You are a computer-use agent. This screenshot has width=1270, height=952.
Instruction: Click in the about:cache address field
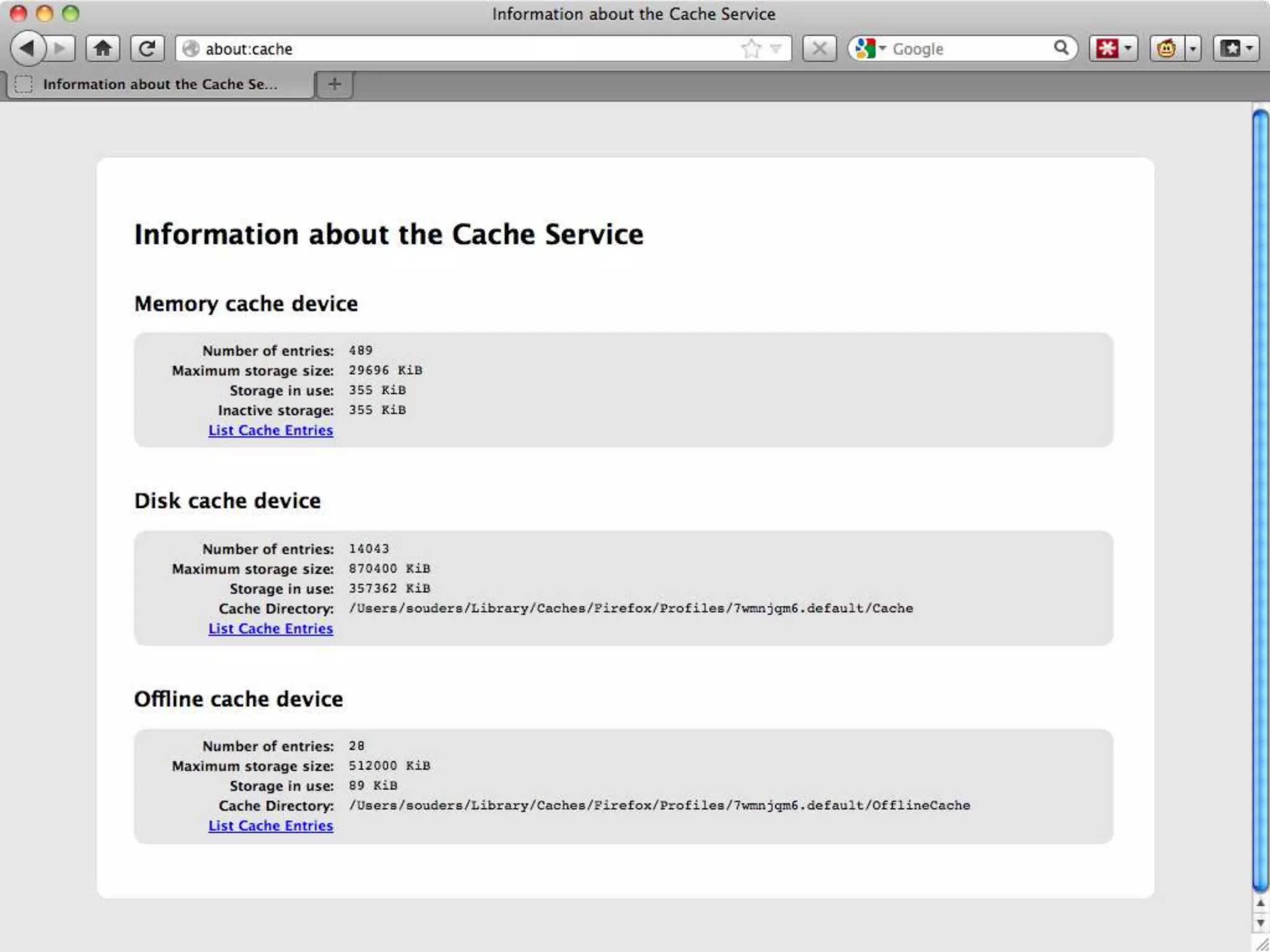point(465,48)
